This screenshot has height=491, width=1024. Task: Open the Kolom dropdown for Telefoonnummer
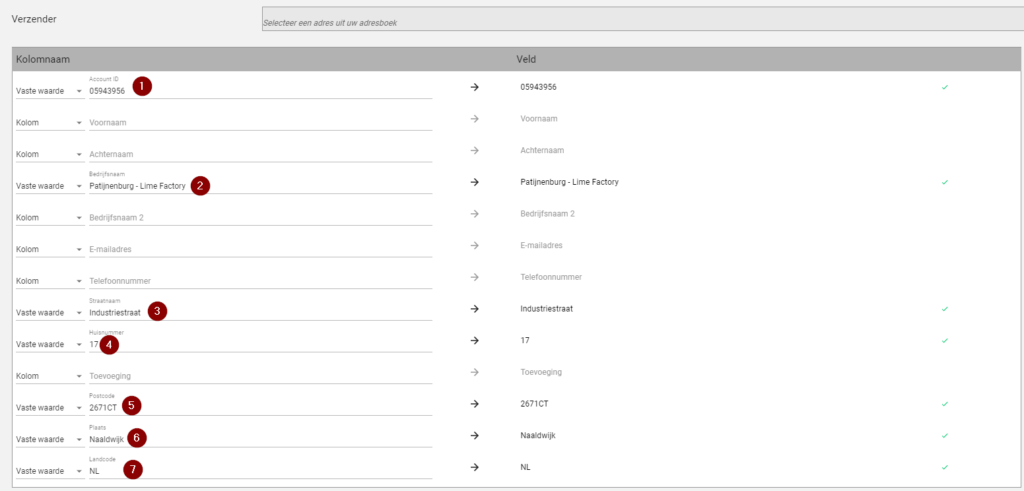coord(49,282)
